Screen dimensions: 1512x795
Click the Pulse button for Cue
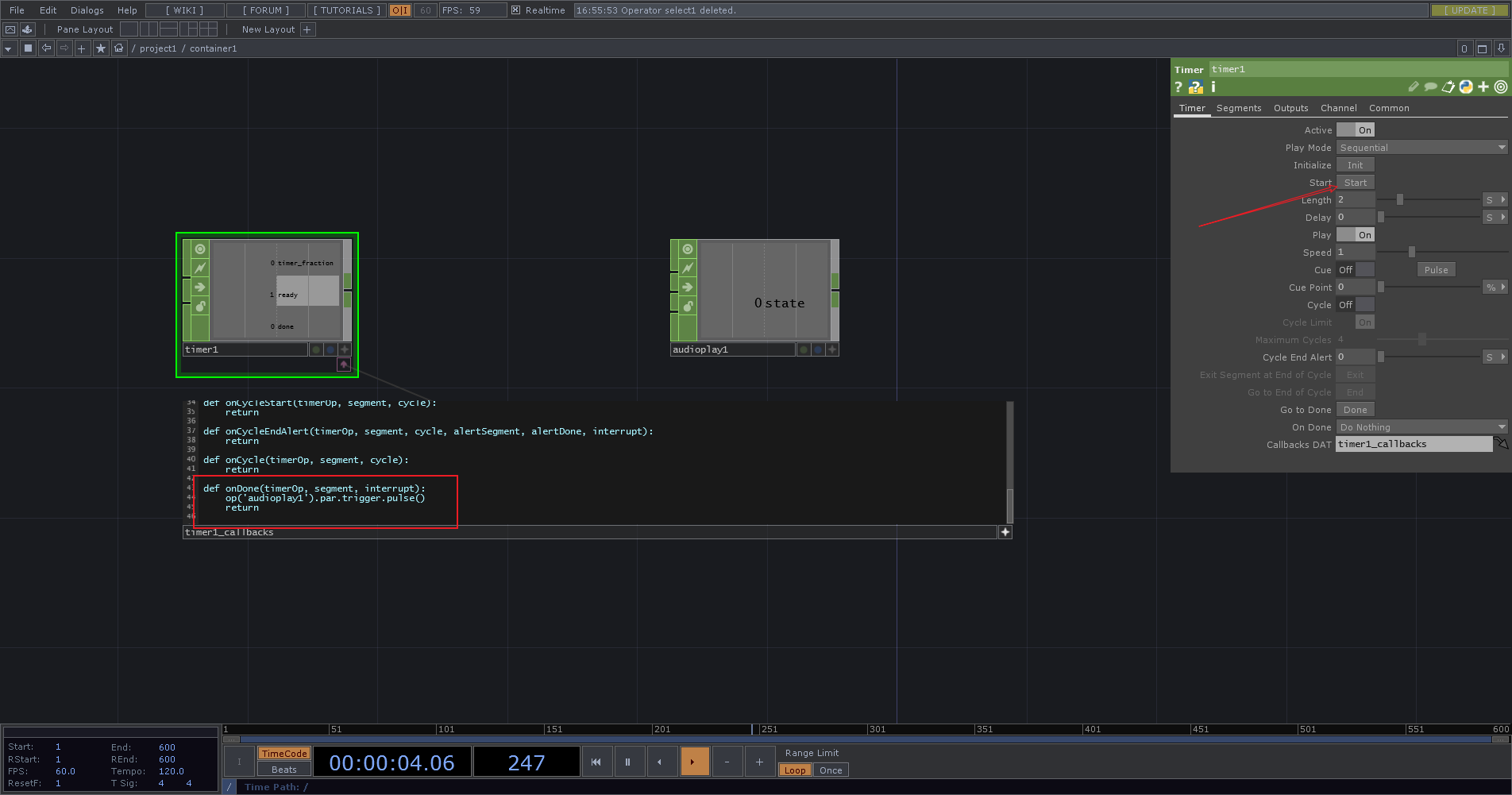coord(1436,269)
